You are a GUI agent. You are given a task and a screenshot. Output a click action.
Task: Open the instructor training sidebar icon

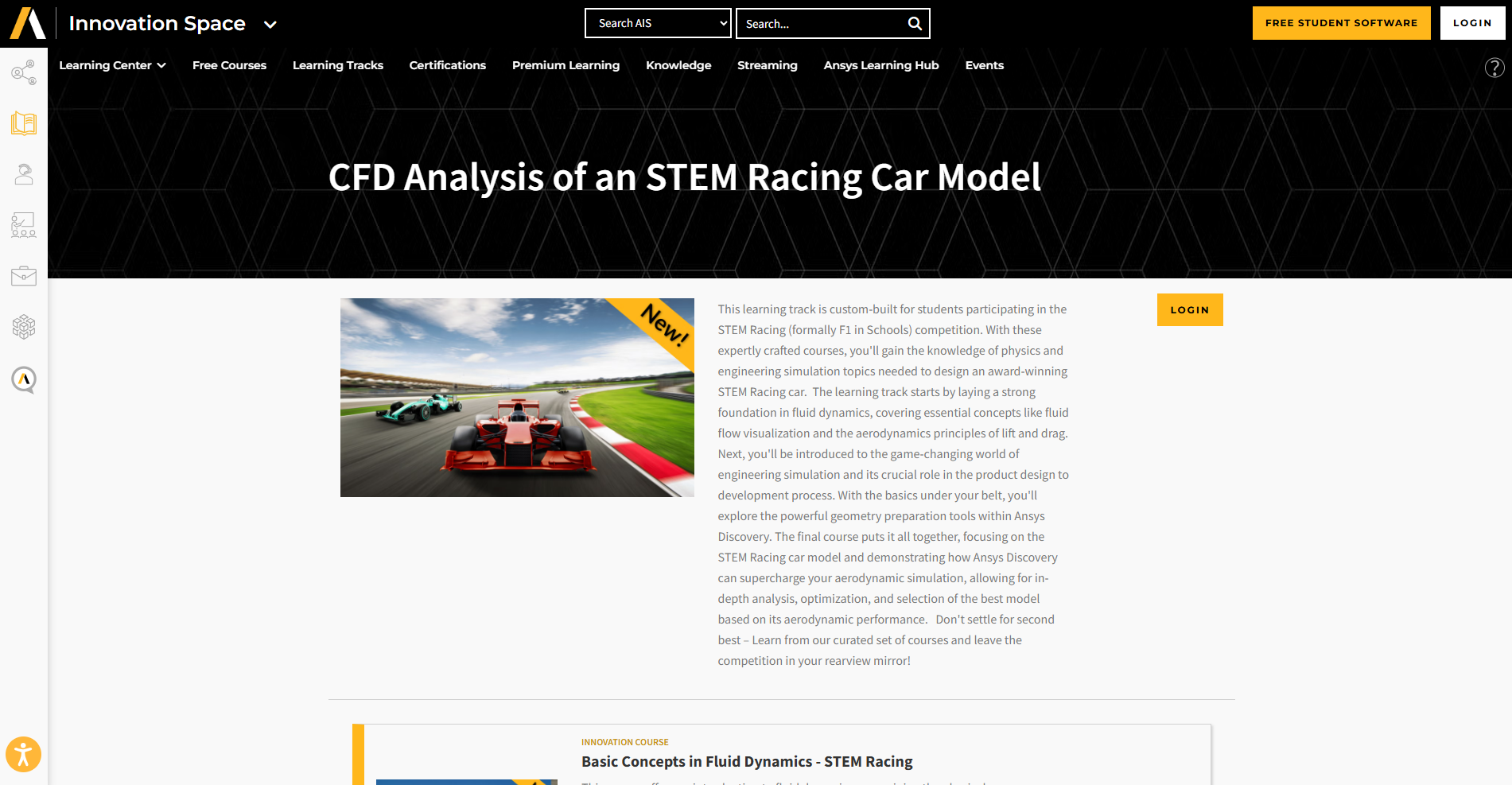tap(24, 225)
